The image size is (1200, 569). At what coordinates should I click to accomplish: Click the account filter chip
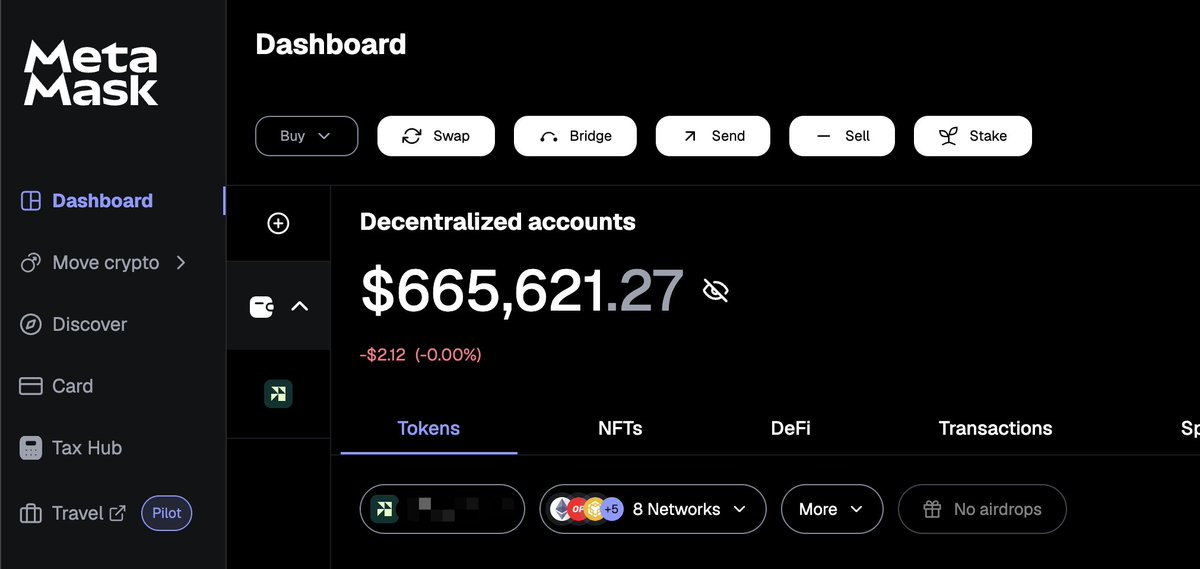tap(441, 509)
